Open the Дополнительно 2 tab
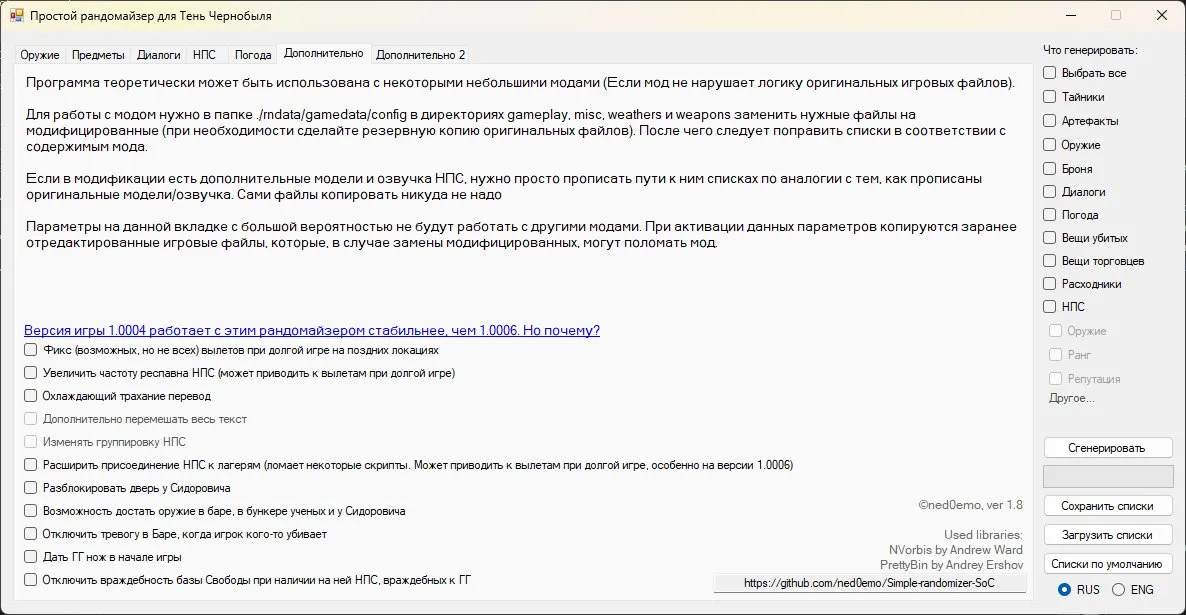1186x615 pixels. pyautogui.click(x=421, y=54)
